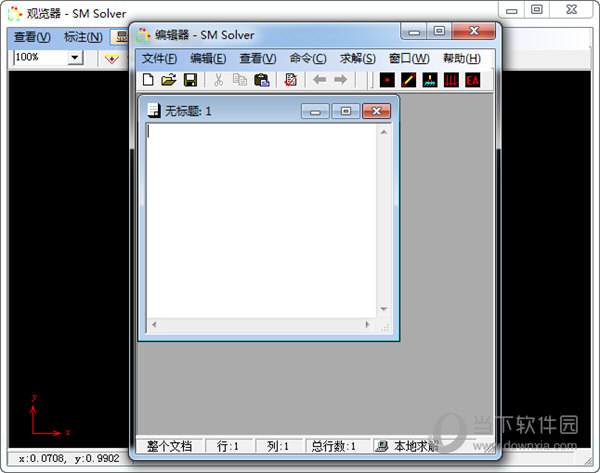Viewport: 600px width, 473px height.
Task: Click red x-y axis indicator in Viewer canvas
Action: (x=50, y=416)
